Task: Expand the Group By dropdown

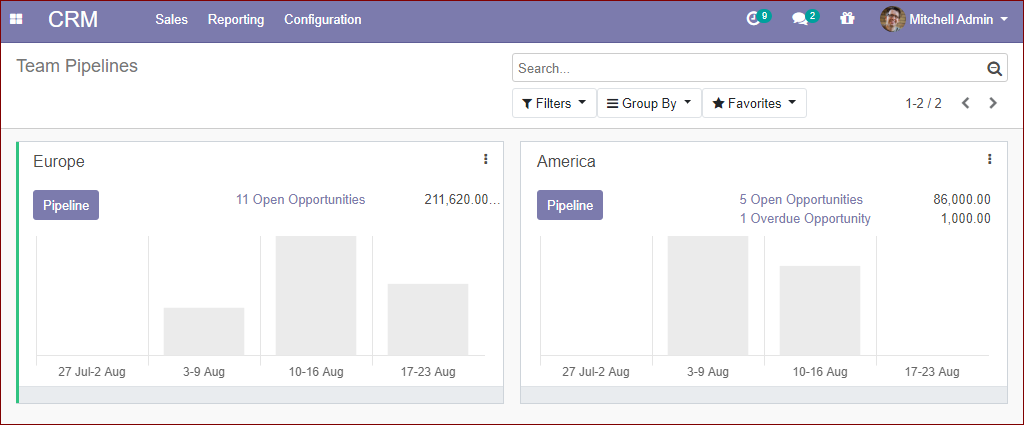Action: tap(649, 103)
